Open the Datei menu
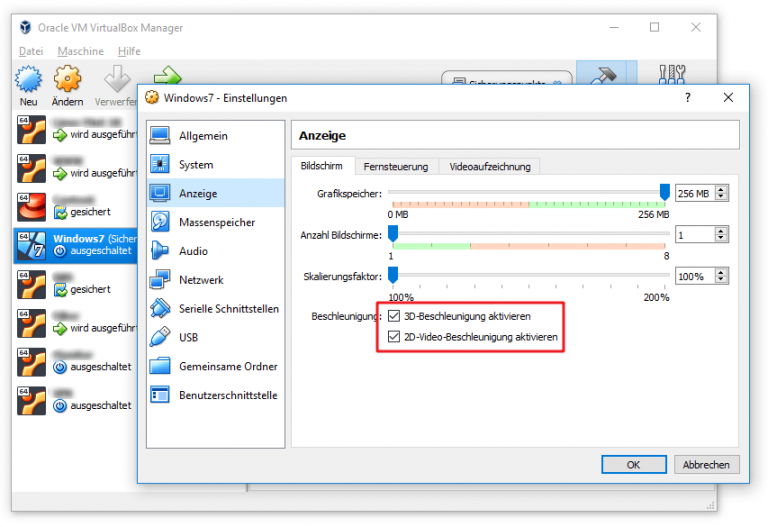Screen dimensions: 768x527 coord(31,51)
